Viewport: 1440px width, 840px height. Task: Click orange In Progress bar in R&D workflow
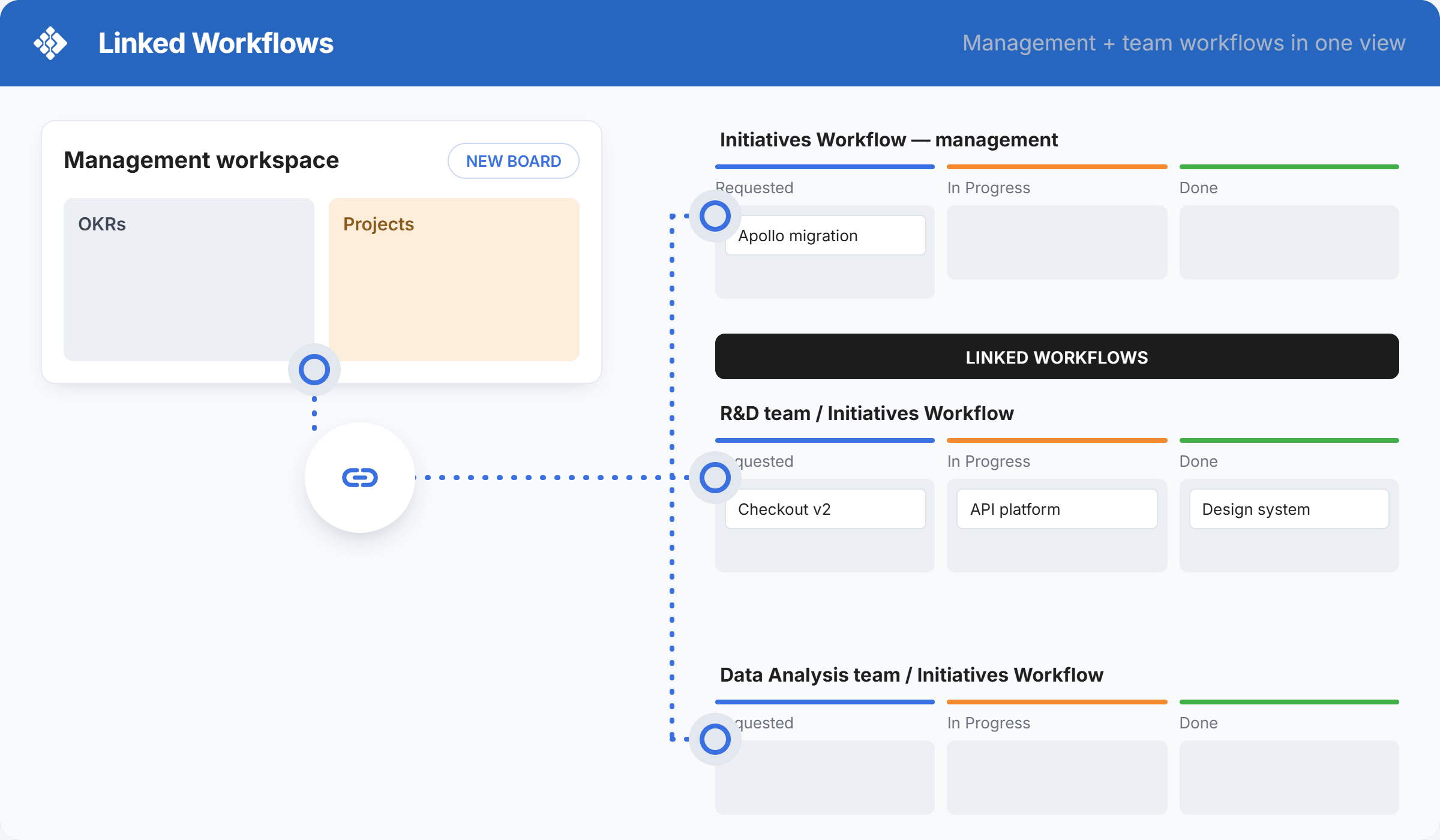tap(1057, 440)
